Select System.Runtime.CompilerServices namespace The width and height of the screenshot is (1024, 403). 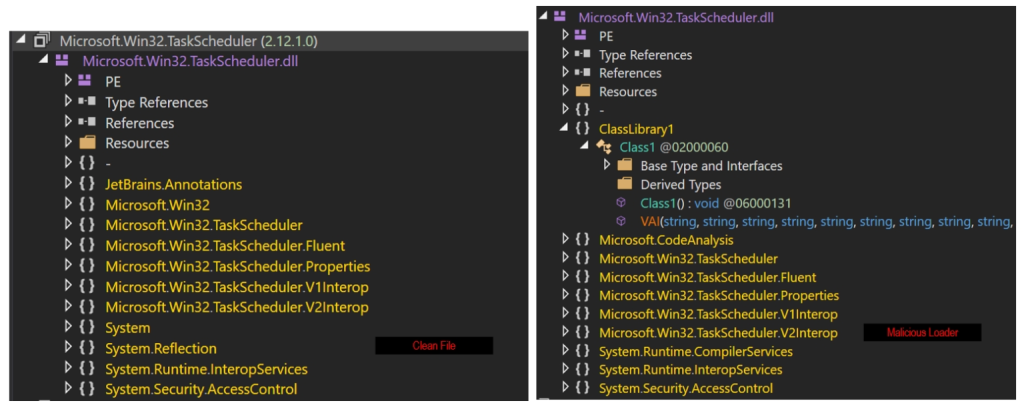pyautogui.click(x=696, y=351)
